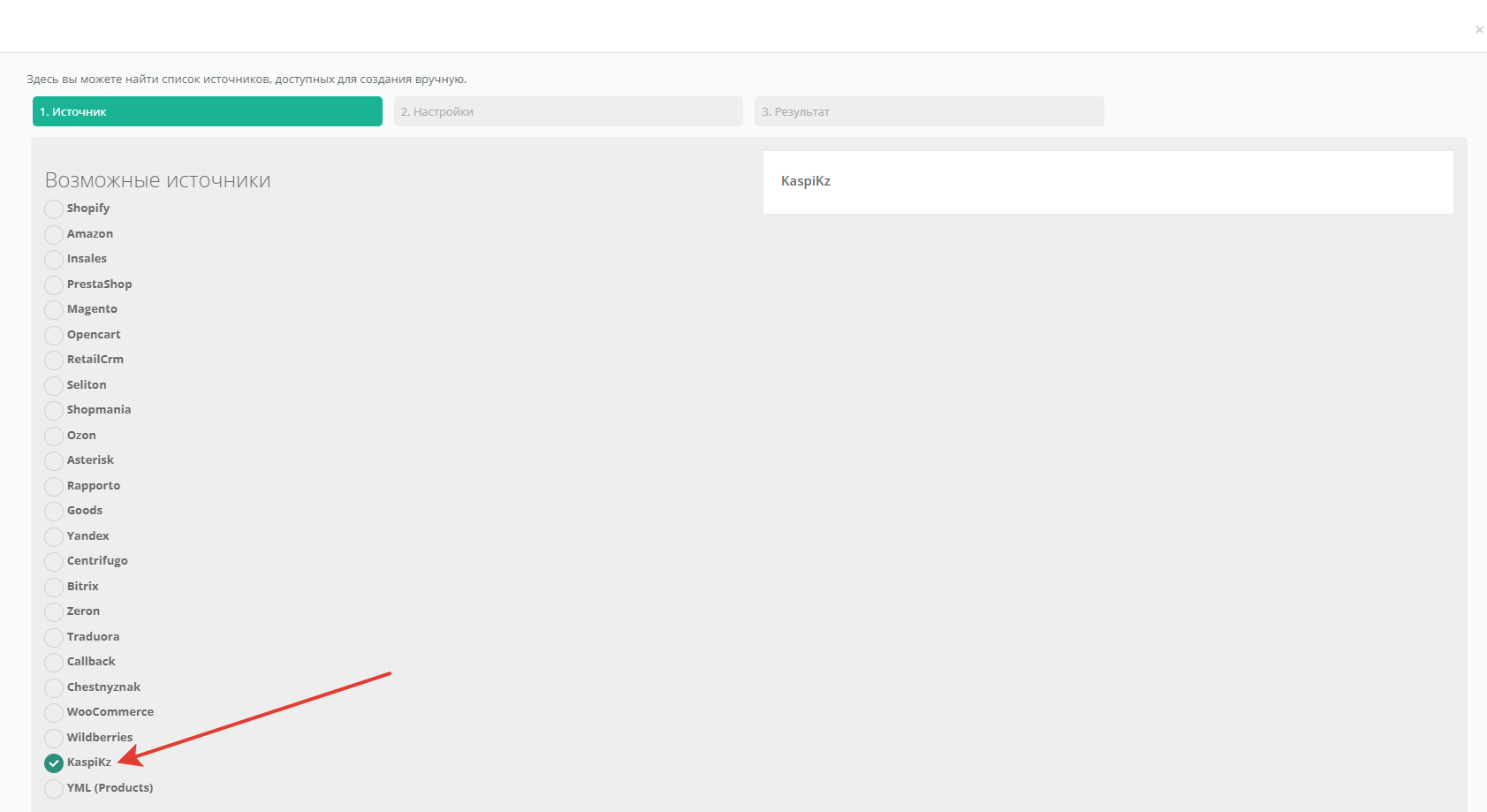
Task: Choose Rapporto from the source list
Action: 54,487
